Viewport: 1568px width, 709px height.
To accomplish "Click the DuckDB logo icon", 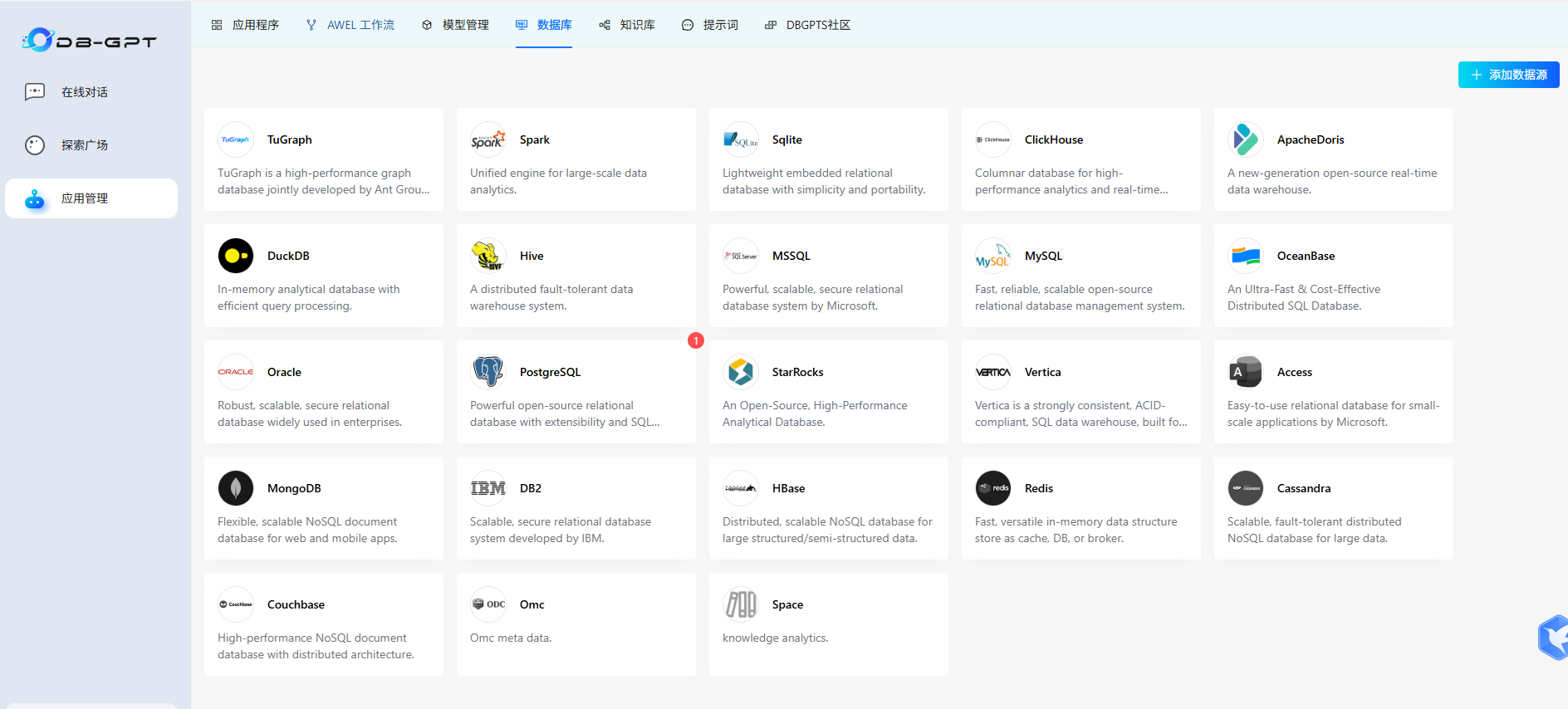I will (236, 256).
